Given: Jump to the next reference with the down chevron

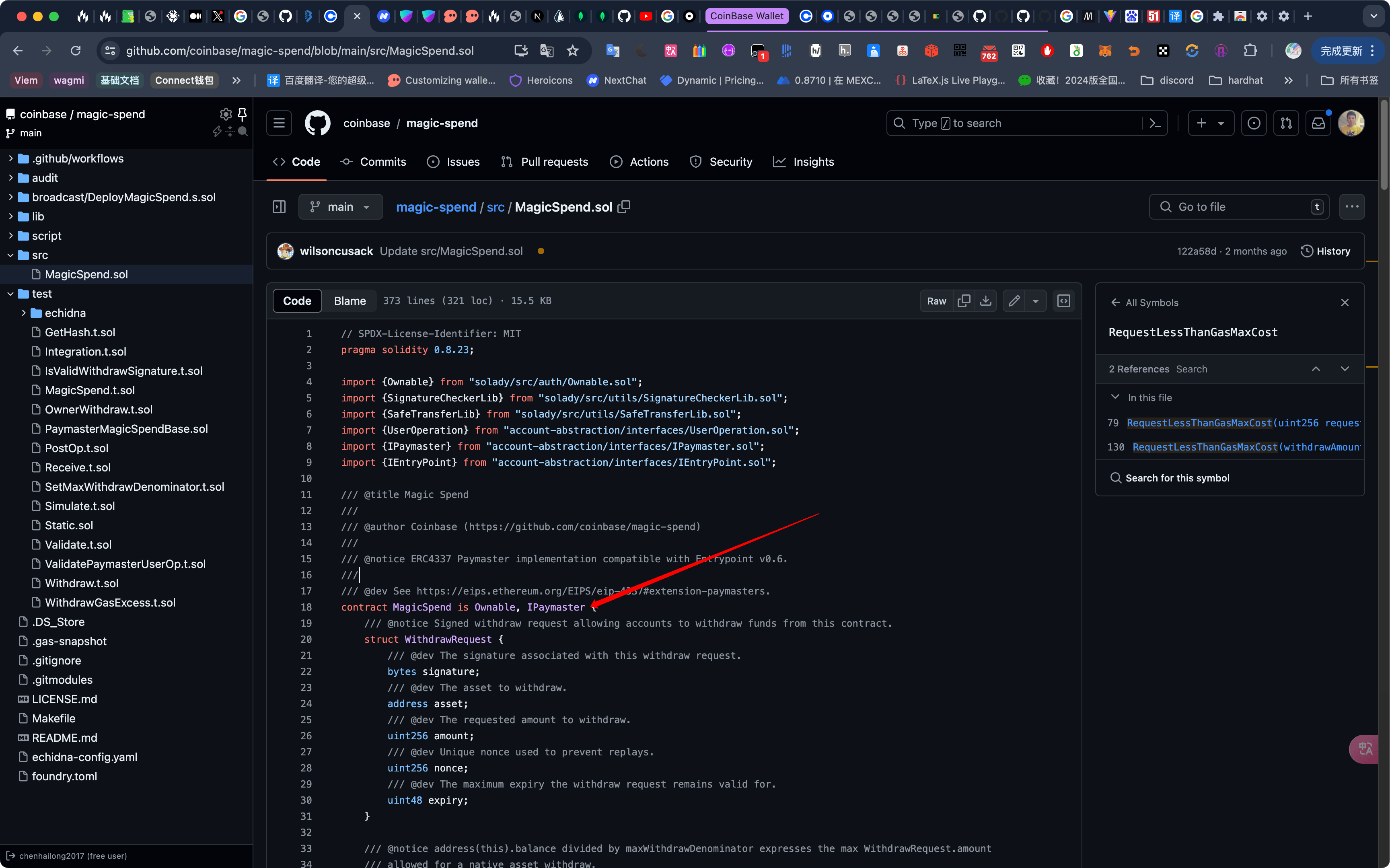Looking at the screenshot, I should (x=1345, y=368).
